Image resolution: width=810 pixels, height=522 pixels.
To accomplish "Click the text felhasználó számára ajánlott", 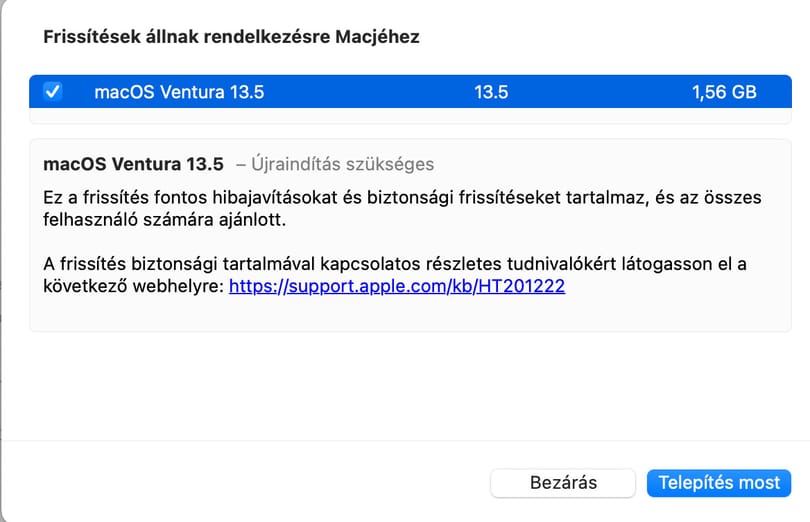I will (x=164, y=220).
